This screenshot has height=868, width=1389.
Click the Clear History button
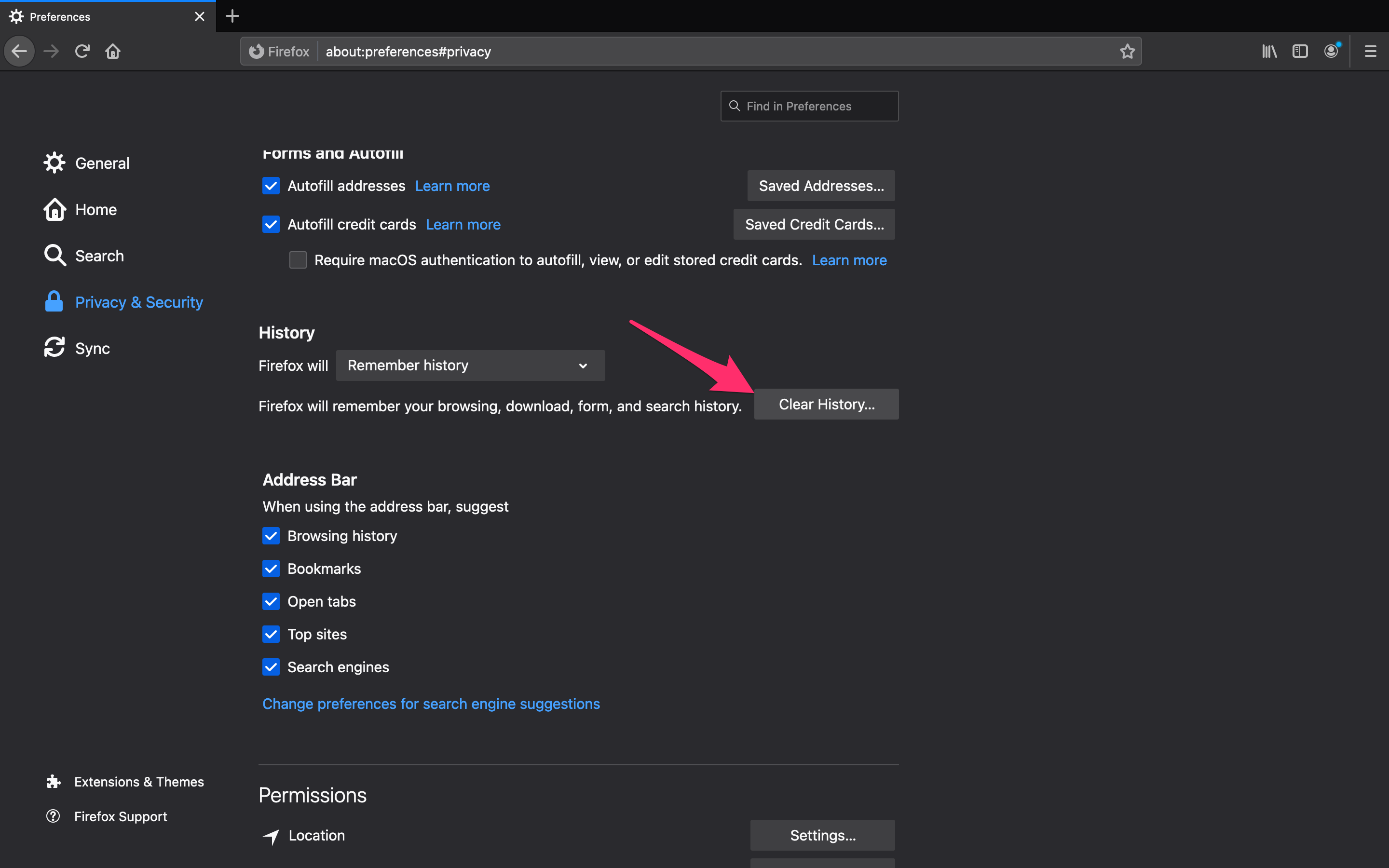tap(826, 404)
